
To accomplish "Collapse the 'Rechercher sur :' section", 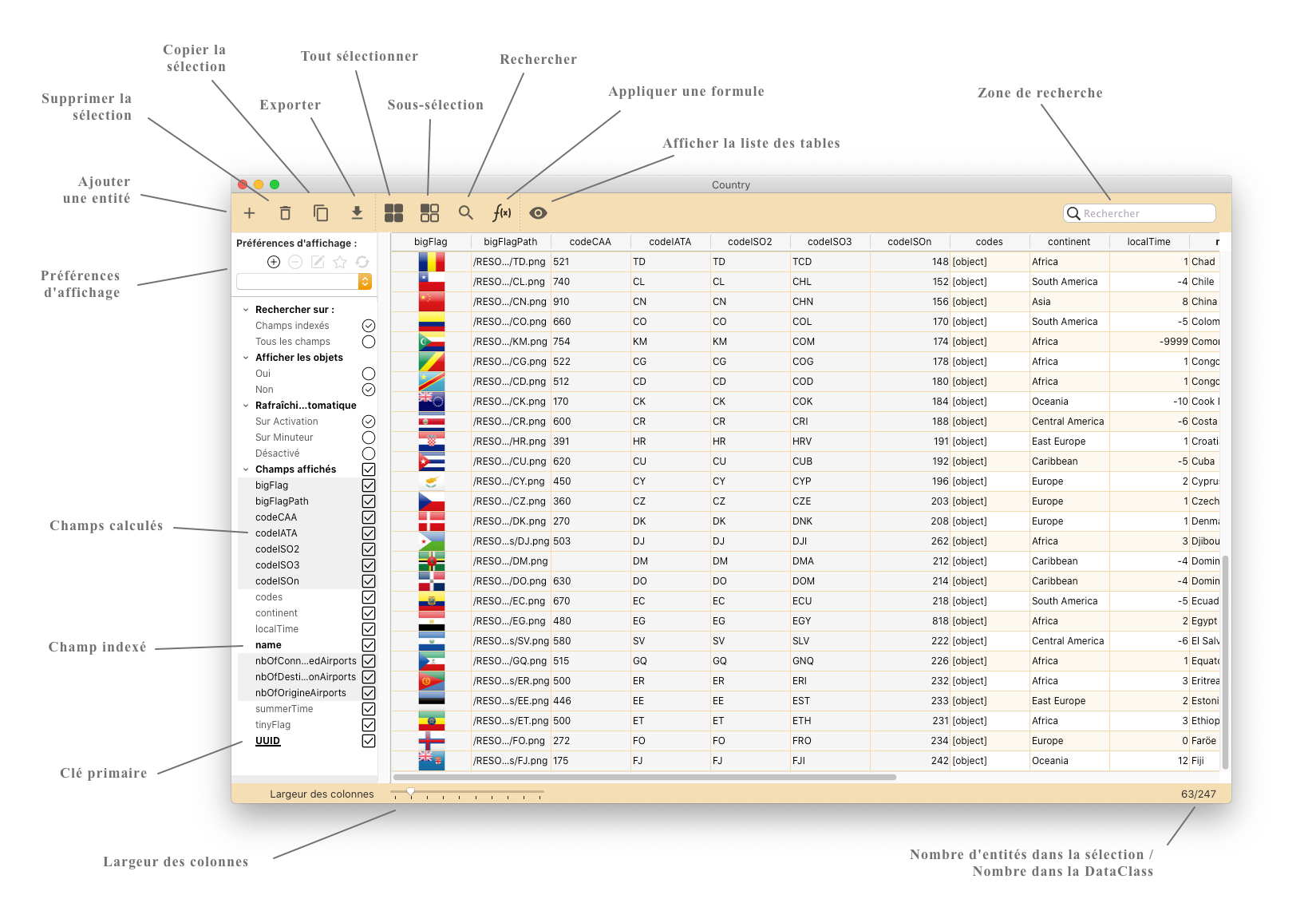I will [x=246, y=310].
